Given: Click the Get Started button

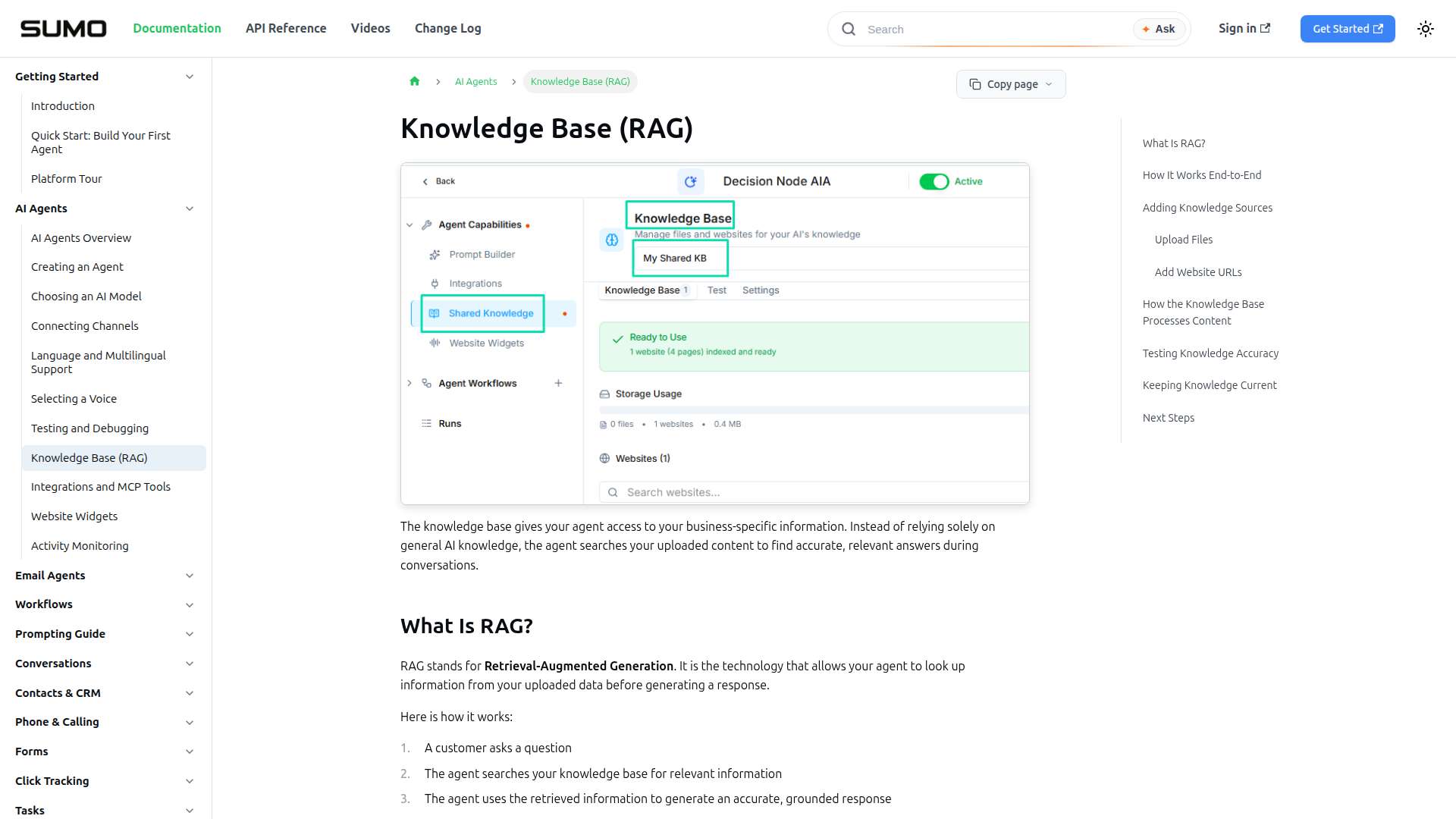Looking at the screenshot, I should point(1348,29).
